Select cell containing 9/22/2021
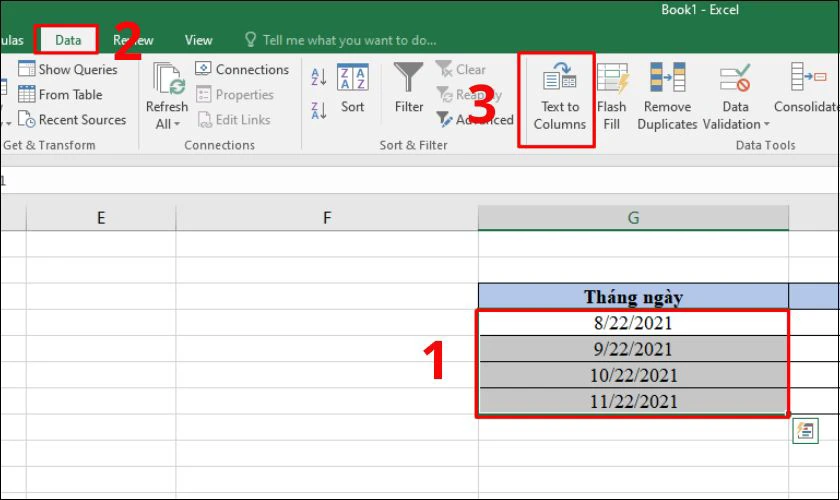 pos(633,349)
